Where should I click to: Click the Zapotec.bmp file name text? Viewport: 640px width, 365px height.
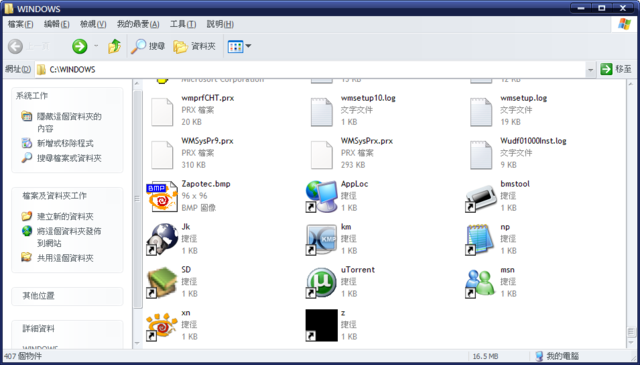point(206,184)
